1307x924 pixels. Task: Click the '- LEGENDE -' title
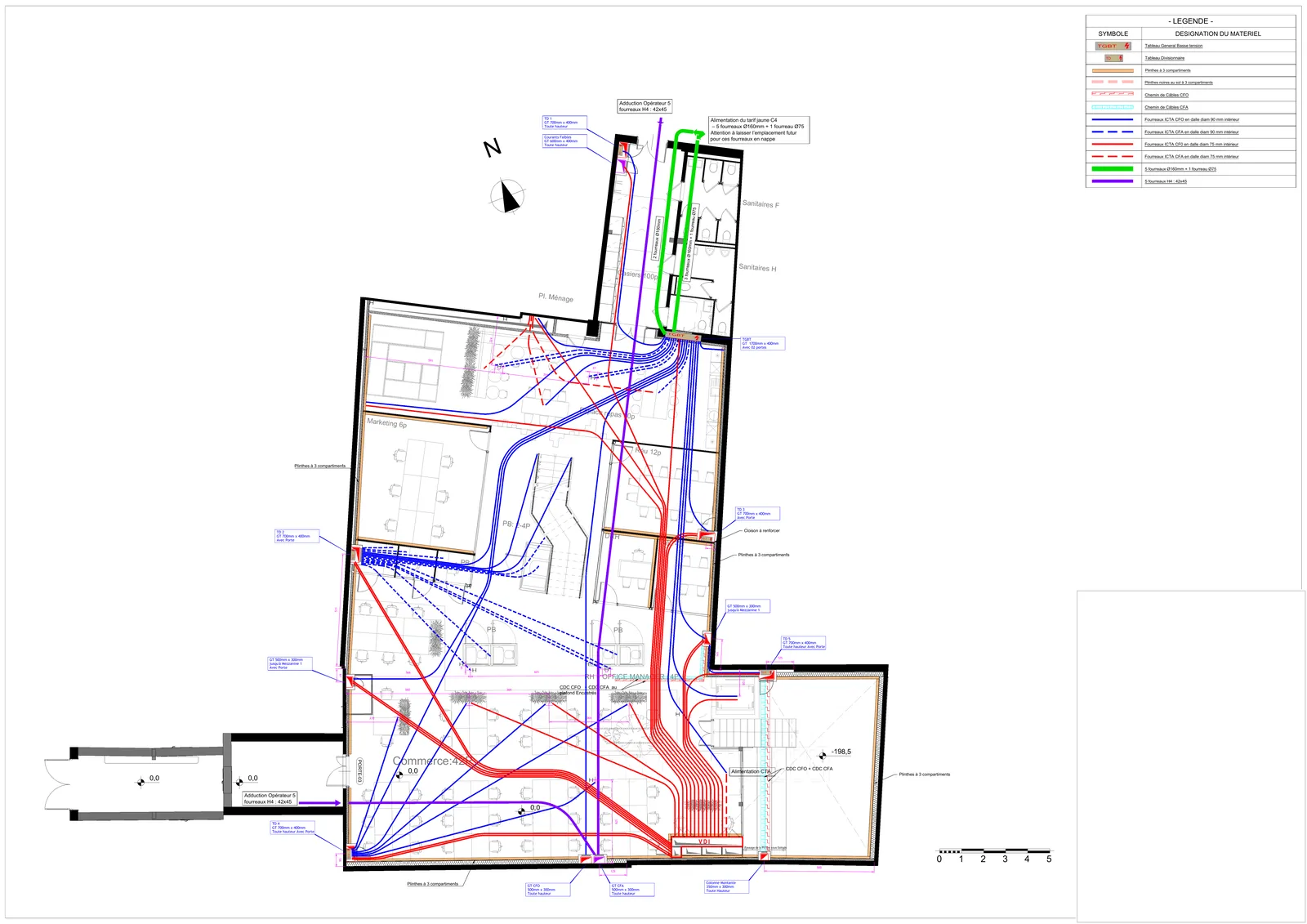[x=1190, y=21]
